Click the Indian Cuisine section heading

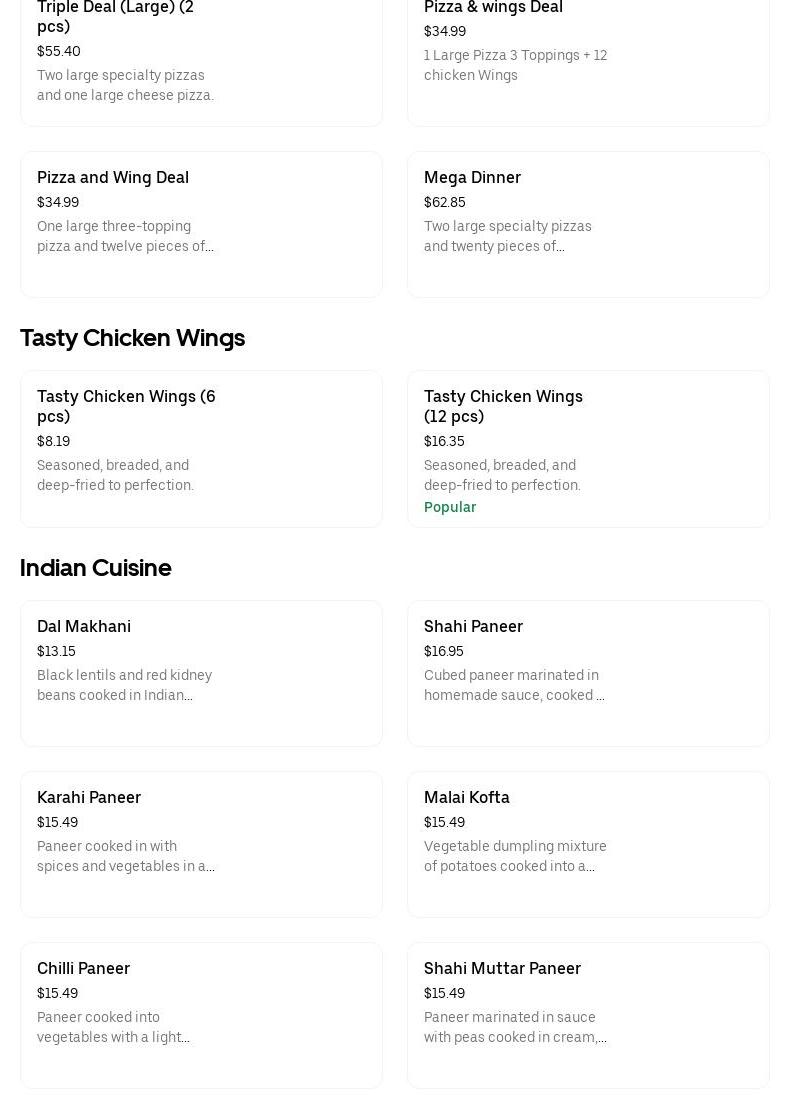pyautogui.click(x=96, y=568)
